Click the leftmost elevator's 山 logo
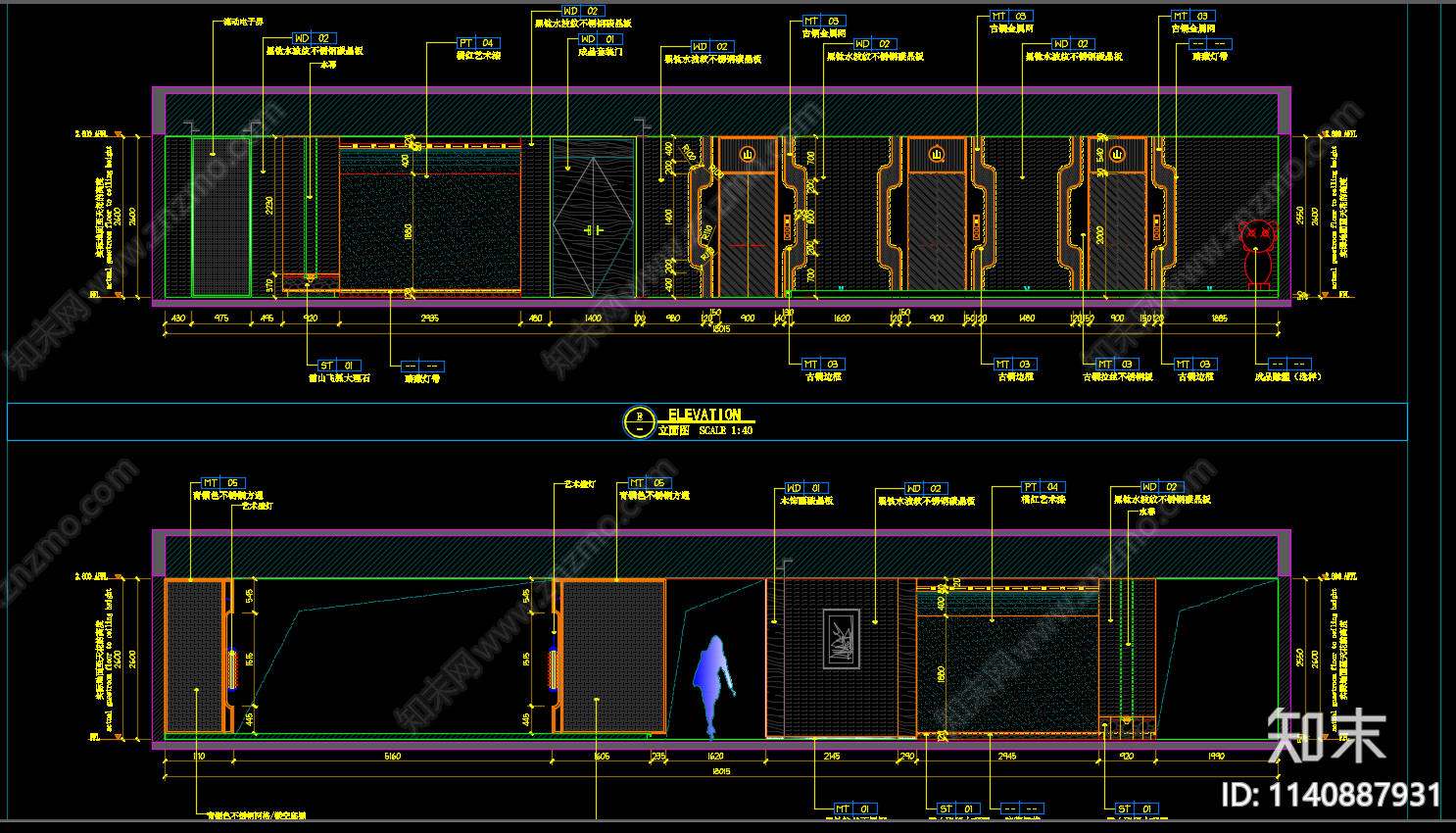The width and height of the screenshot is (1456, 833). (x=747, y=155)
